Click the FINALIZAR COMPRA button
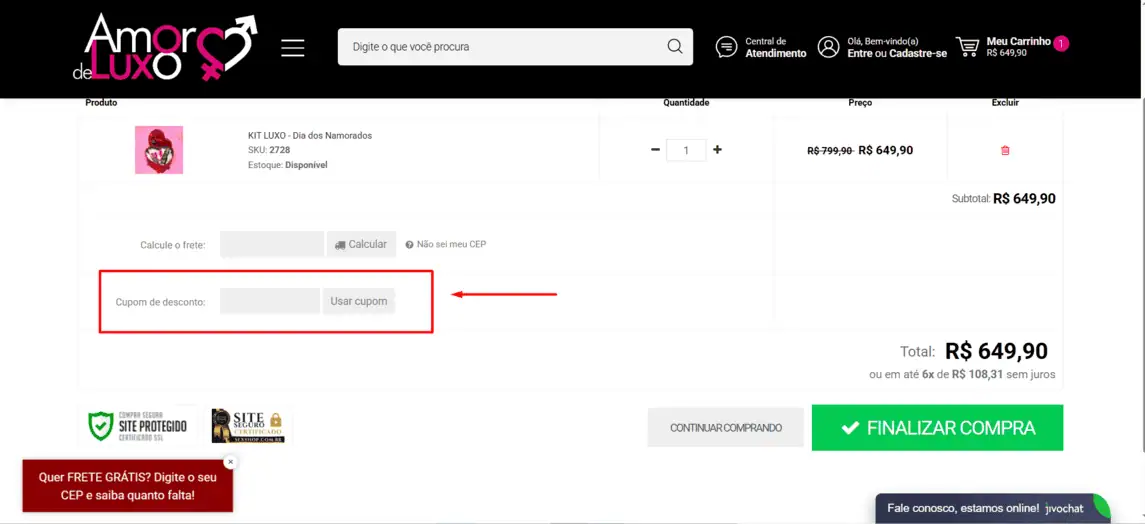Viewport: 1145px width, 524px height. click(x=938, y=428)
